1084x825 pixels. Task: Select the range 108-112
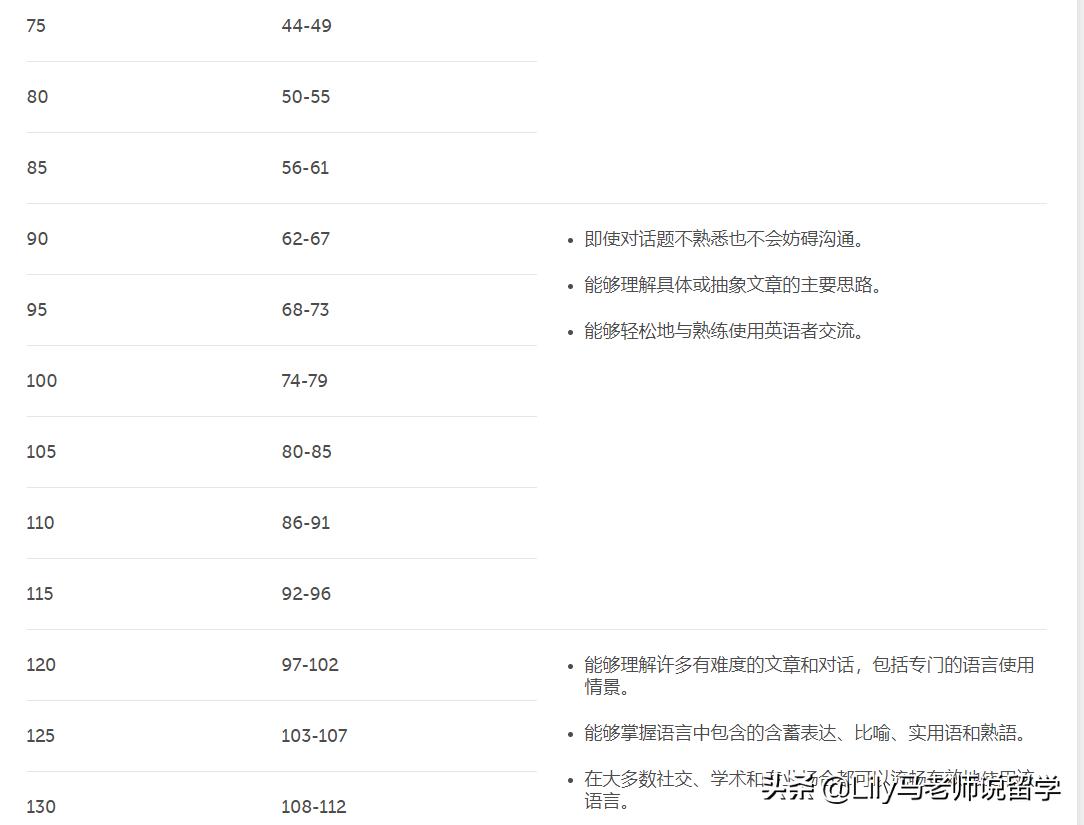[313, 807]
